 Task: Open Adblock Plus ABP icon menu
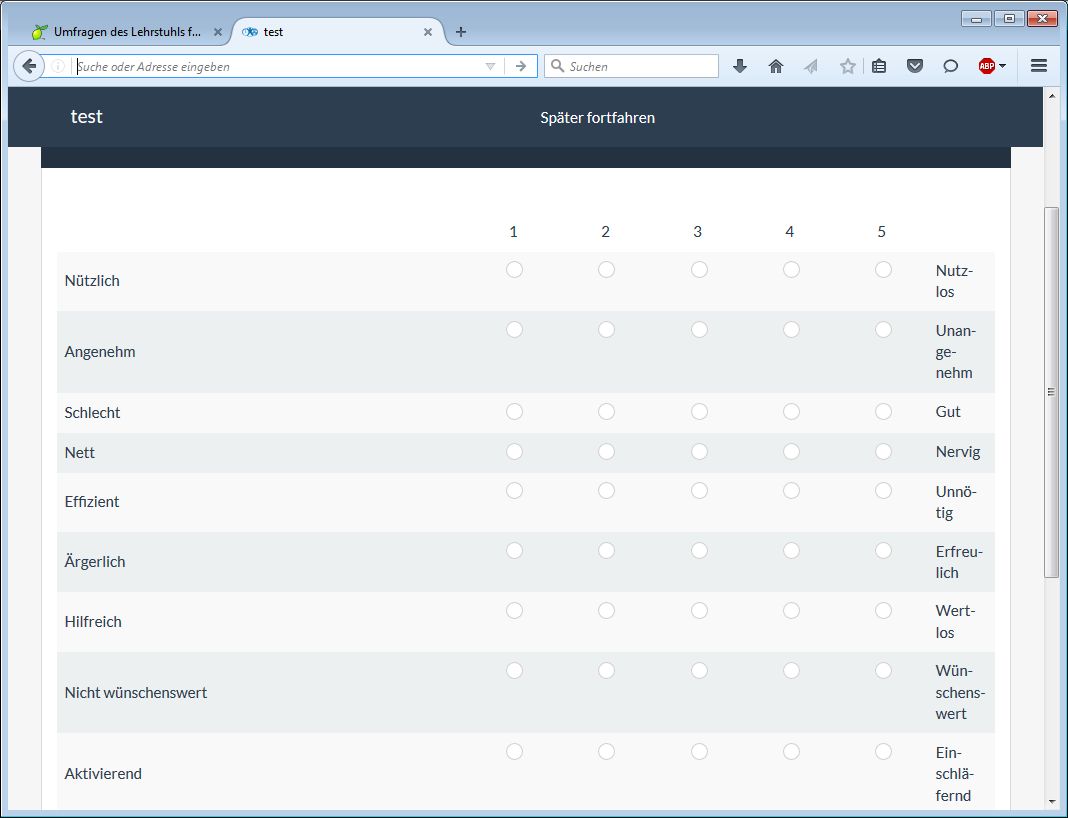coord(991,66)
